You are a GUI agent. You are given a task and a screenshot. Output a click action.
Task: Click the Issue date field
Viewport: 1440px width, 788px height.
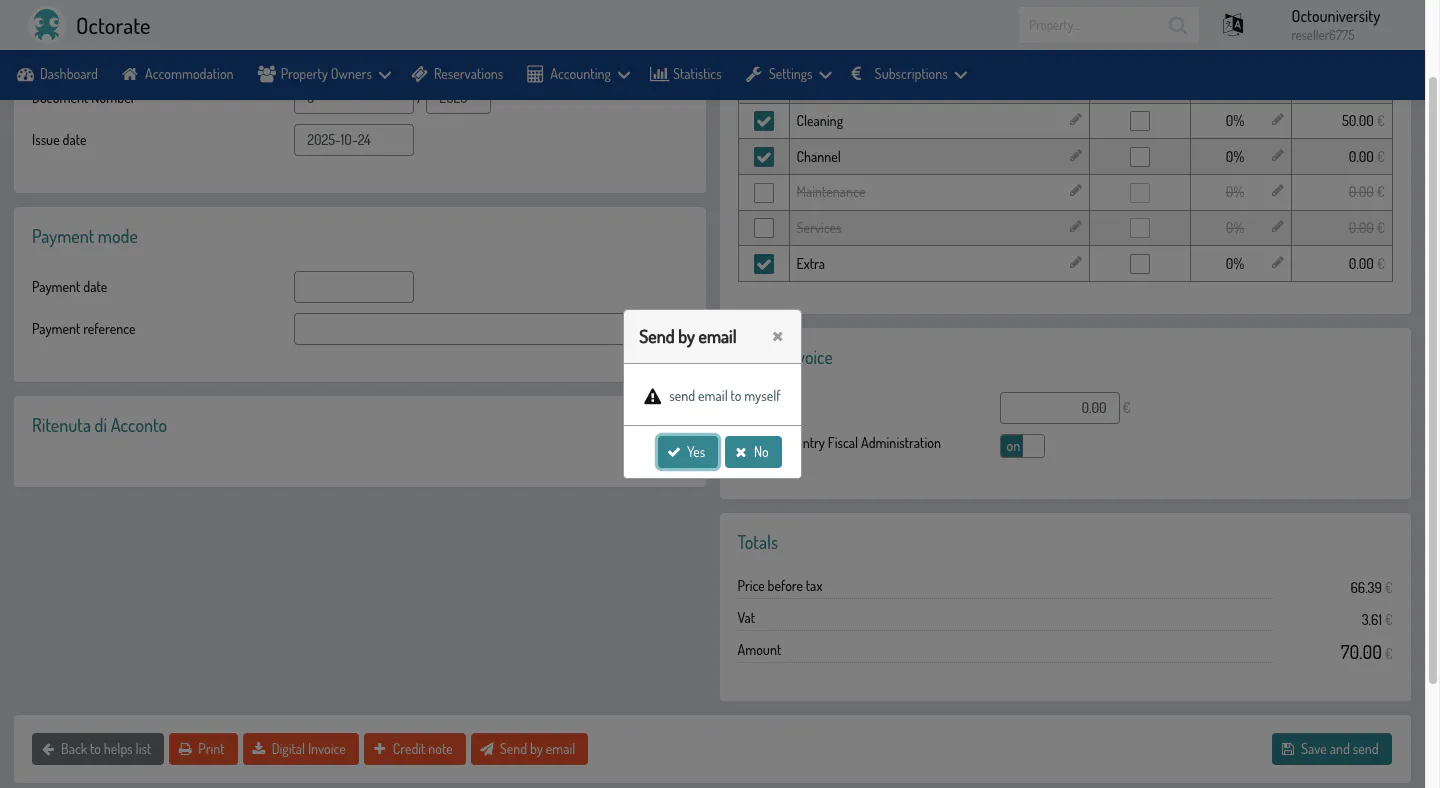pyautogui.click(x=354, y=140)
